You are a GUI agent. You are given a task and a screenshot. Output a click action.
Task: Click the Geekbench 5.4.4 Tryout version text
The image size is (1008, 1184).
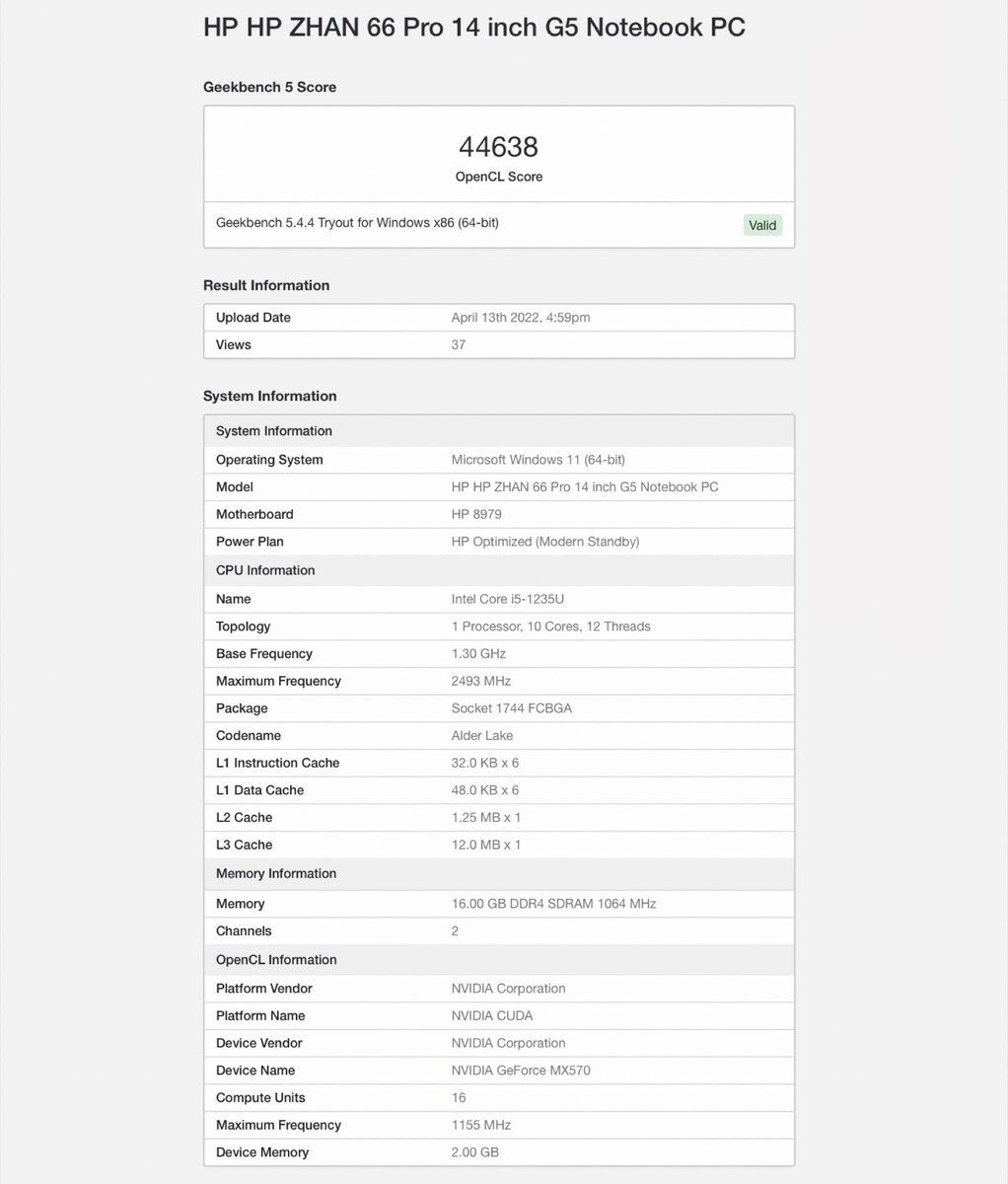pyautogui.click(x=357, y=223)
